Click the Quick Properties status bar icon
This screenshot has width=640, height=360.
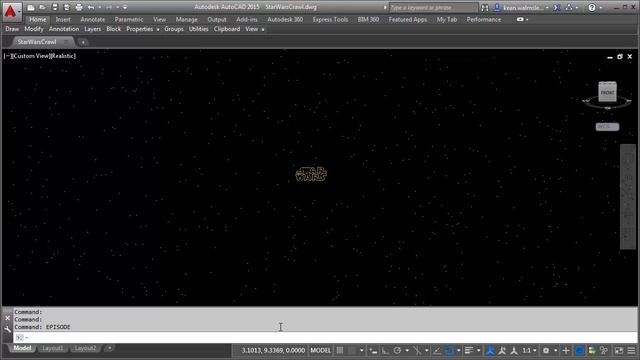(591, 350)
